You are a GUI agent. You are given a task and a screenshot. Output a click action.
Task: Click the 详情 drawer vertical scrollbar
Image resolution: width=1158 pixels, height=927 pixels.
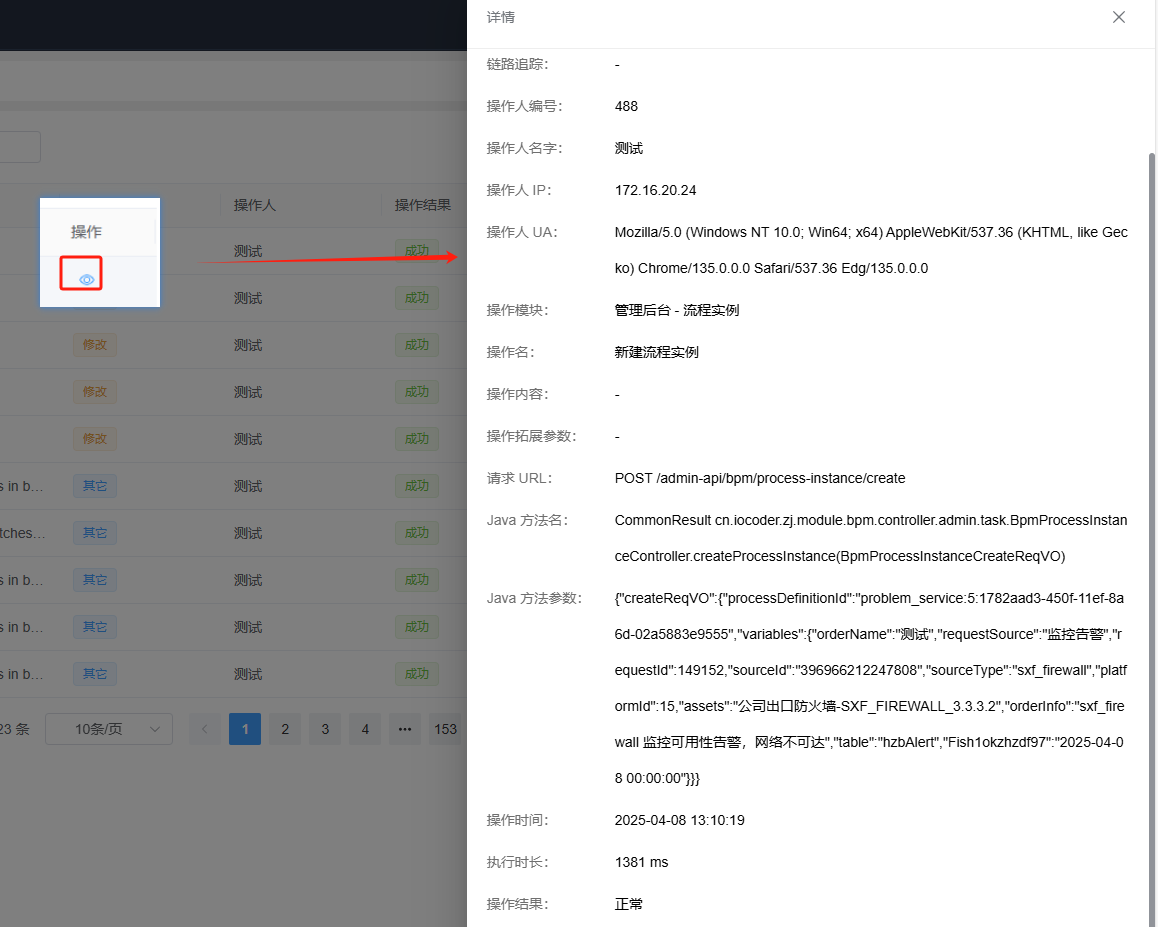[x=1151, y=539]
